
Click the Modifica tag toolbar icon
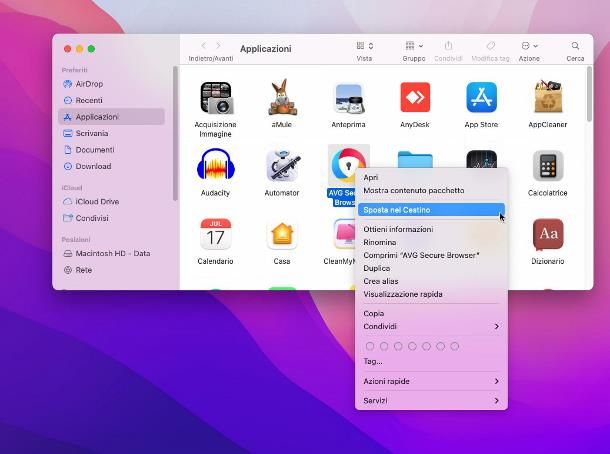click(x=491, y=46)
